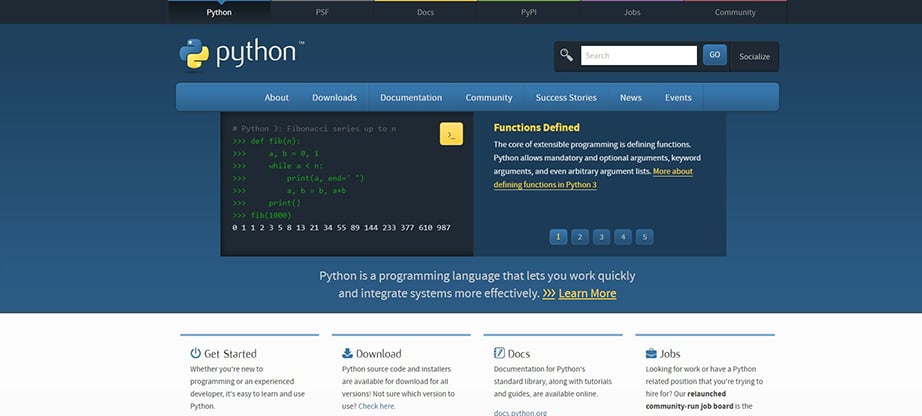Select slide 4 in the carousel
The width and height of the screenshot is (922, 416).
(623, 237)
